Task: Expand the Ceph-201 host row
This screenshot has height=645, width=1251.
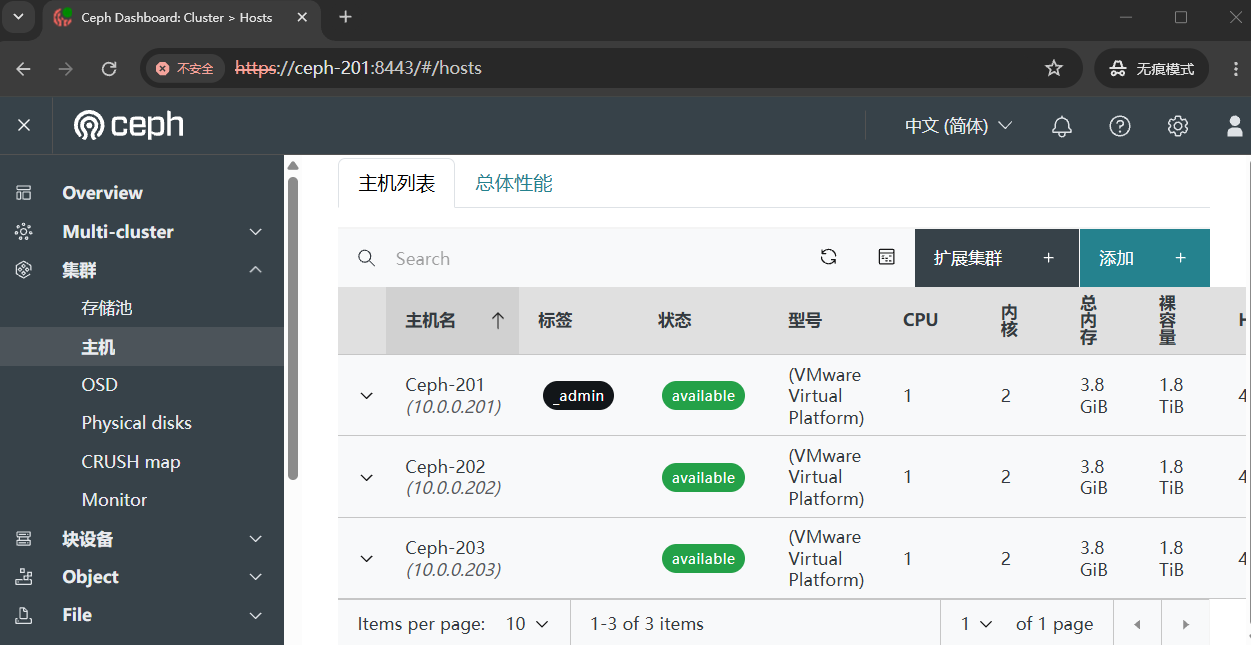Action: click(366, 396)
